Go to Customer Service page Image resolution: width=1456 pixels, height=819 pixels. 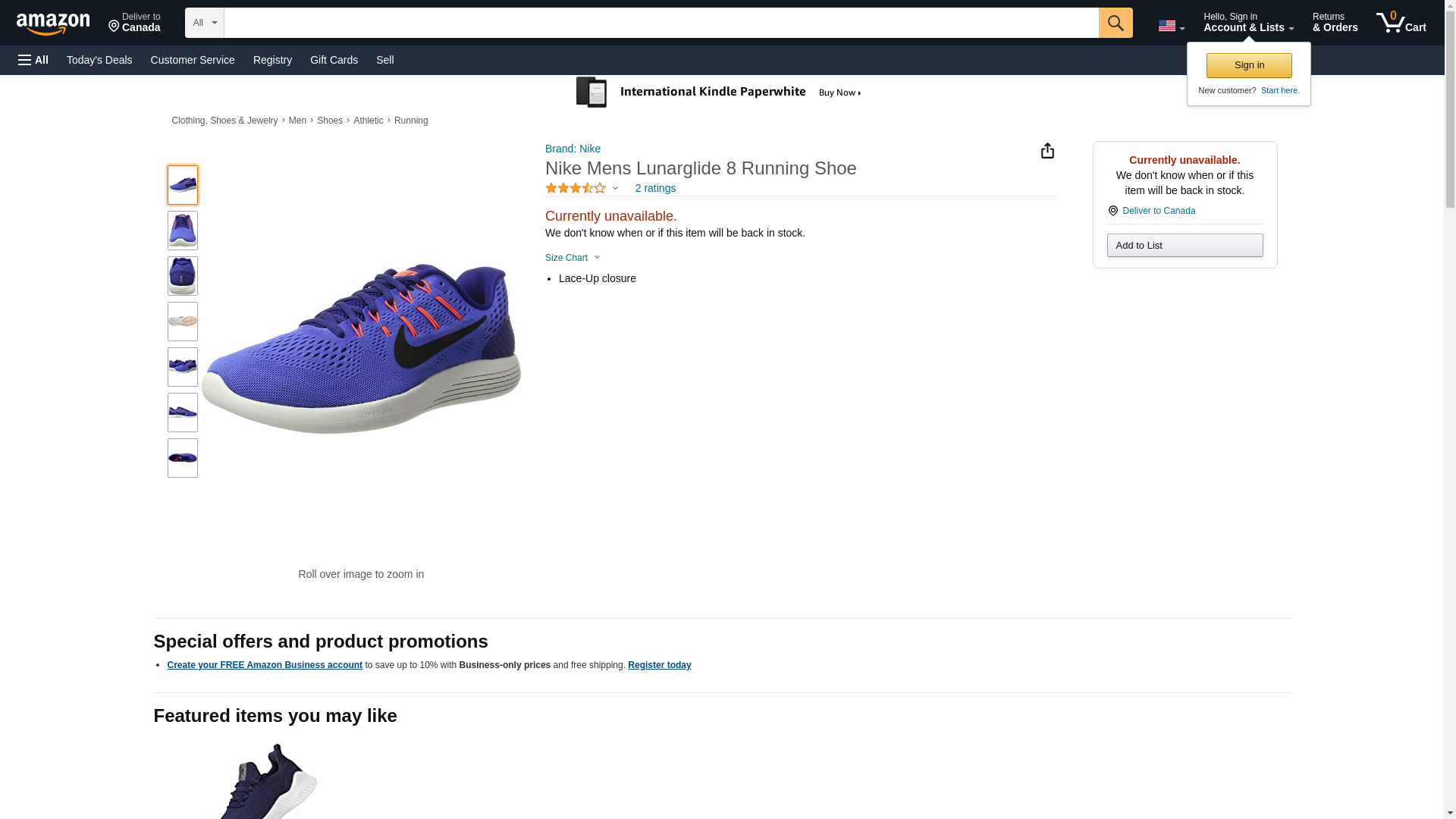tap(193, 60)
